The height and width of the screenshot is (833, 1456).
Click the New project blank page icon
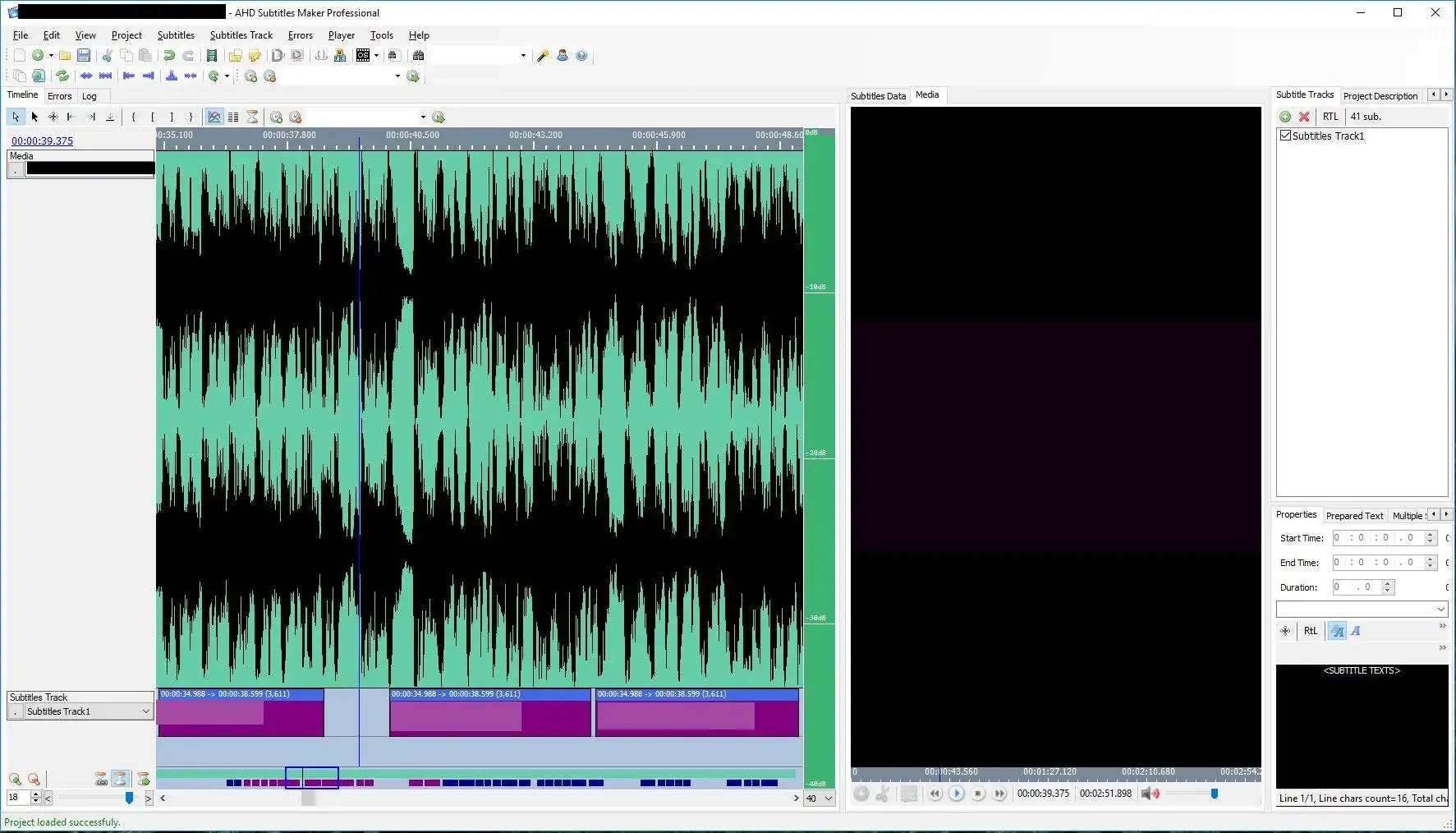[19, 56]
